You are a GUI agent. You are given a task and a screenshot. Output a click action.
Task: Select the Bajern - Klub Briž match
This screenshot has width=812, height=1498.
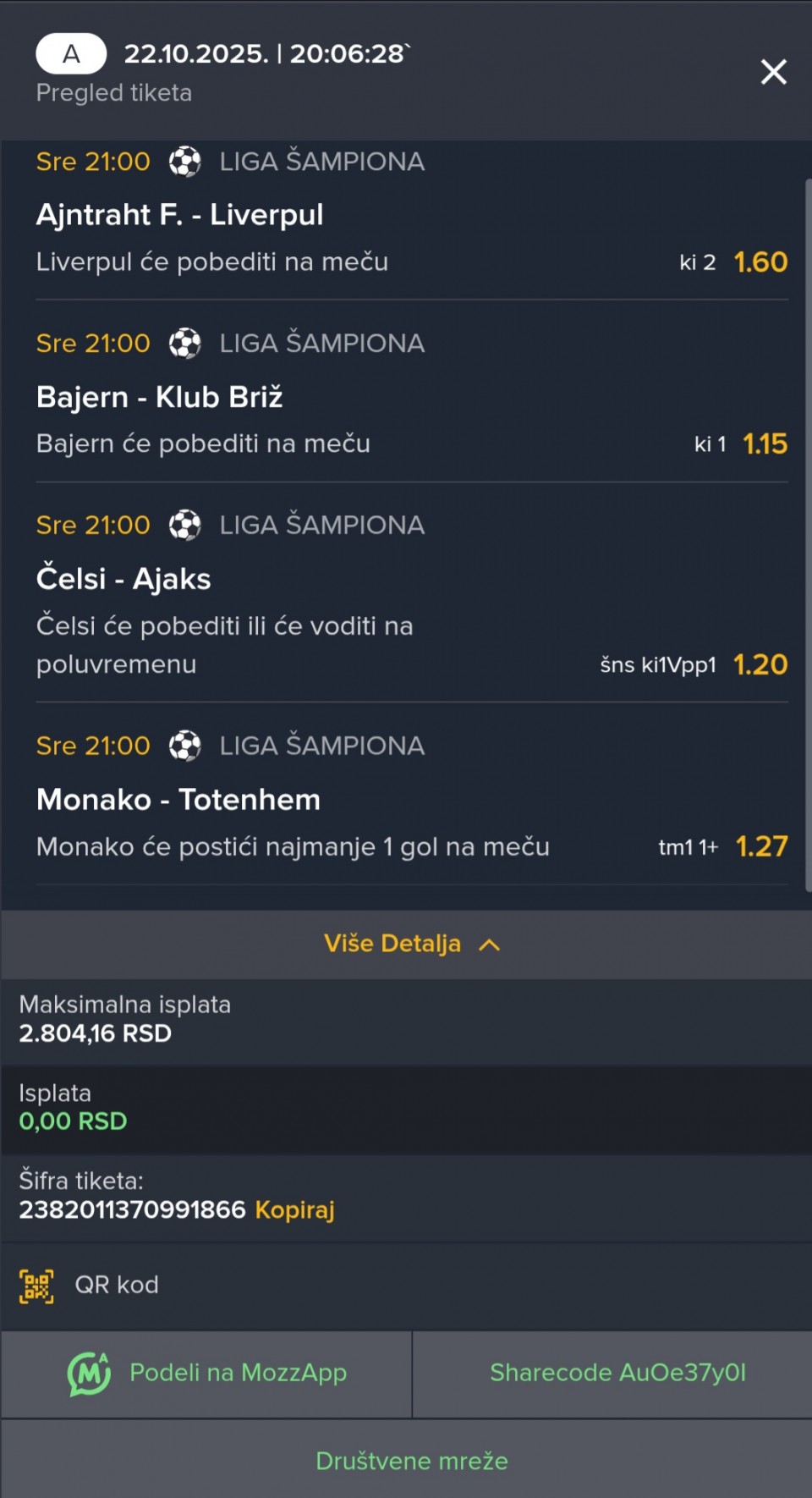(x=159, y=397)
